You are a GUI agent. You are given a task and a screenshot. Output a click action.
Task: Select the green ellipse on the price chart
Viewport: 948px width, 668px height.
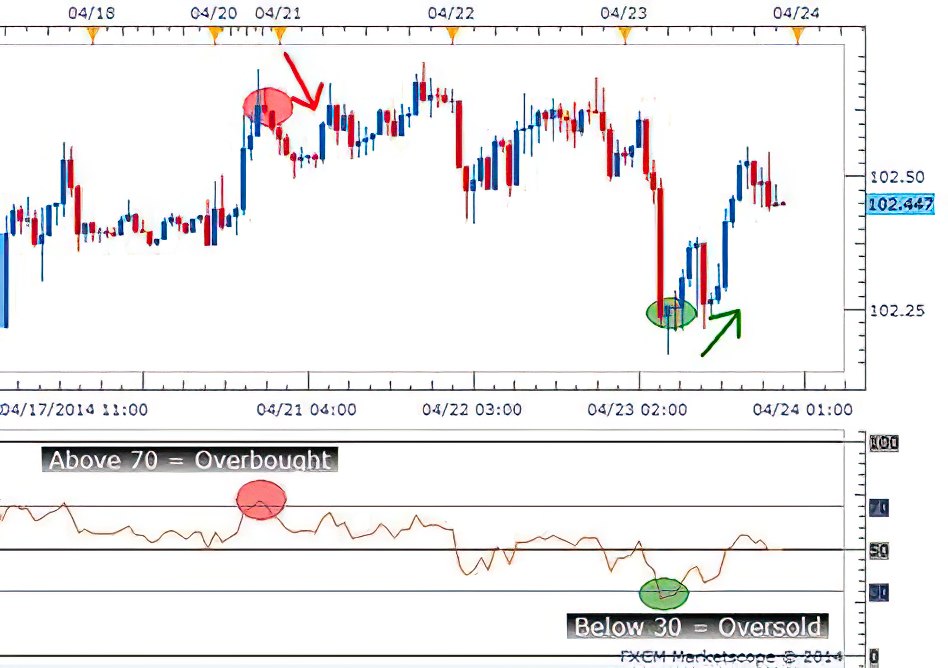pos(669,313)
